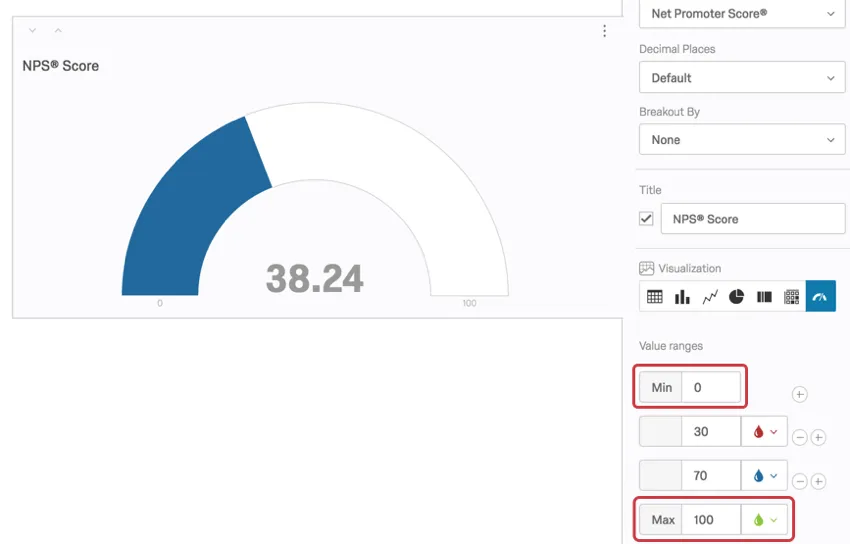Open the Decimal Places Default dropdown
Screen dimensions: 850x544
pos(742,77)
